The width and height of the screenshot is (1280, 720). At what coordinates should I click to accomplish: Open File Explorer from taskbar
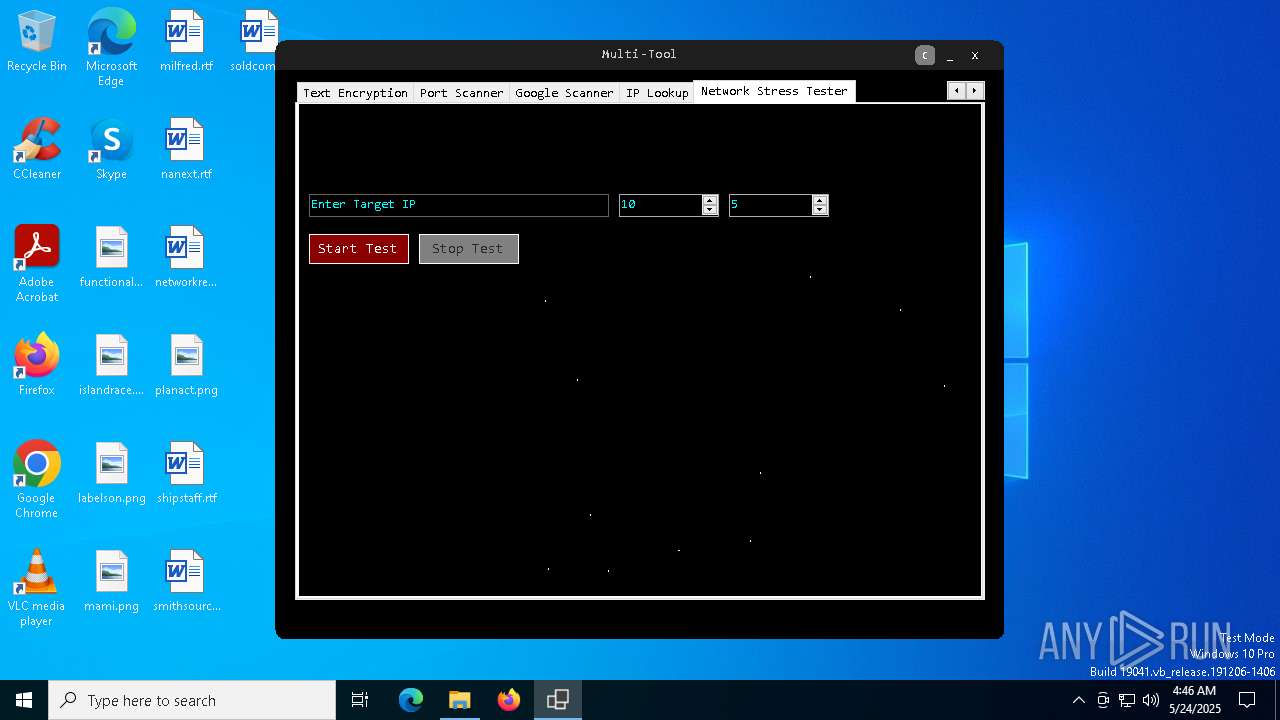coord(459,700)
